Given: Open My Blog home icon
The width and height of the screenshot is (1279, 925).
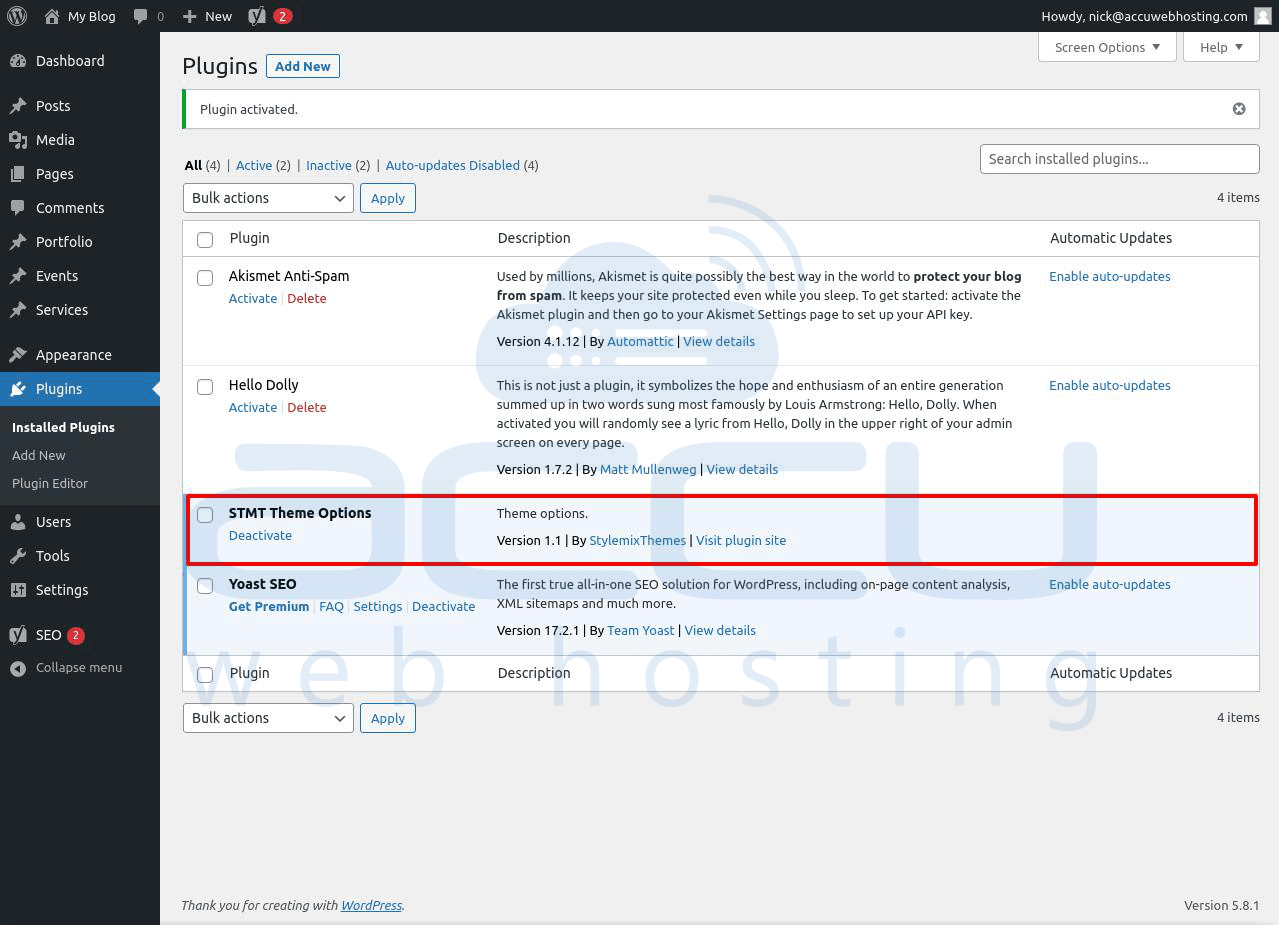Looking at the screenshot, I should click(52, 16).
